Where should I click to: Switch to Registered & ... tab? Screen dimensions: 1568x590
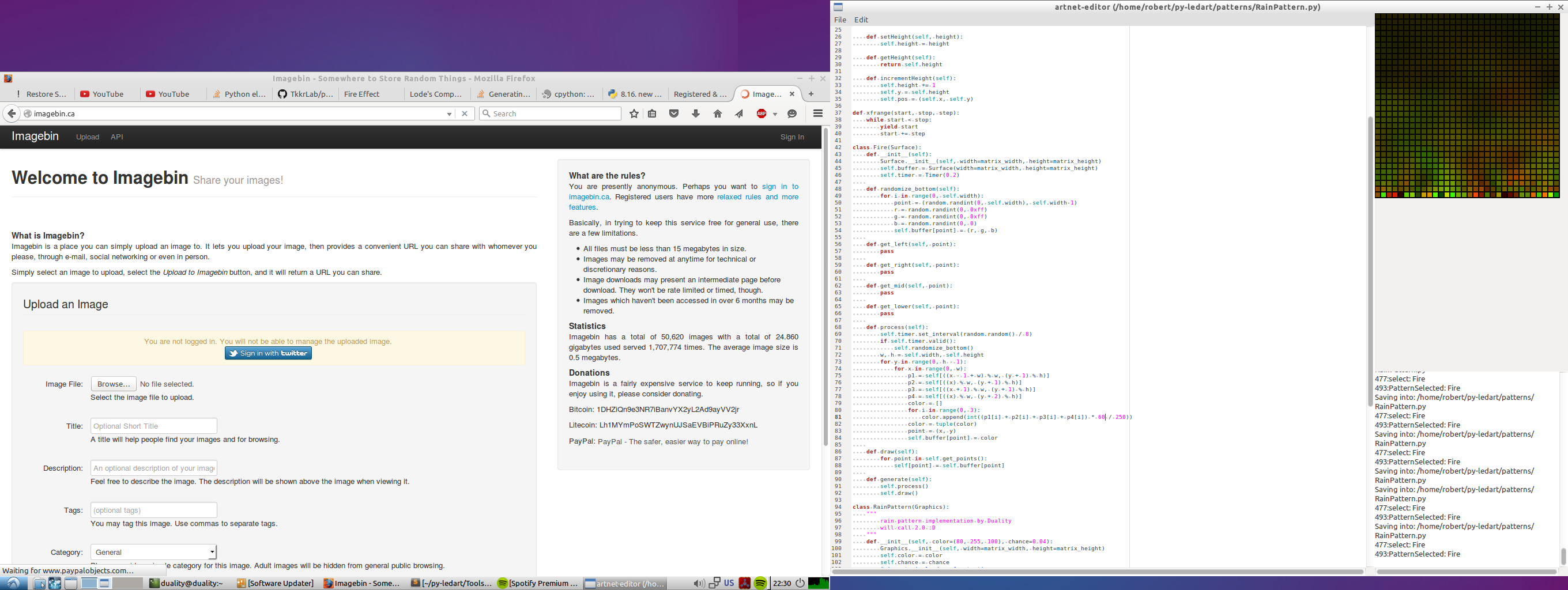point(700,94)
